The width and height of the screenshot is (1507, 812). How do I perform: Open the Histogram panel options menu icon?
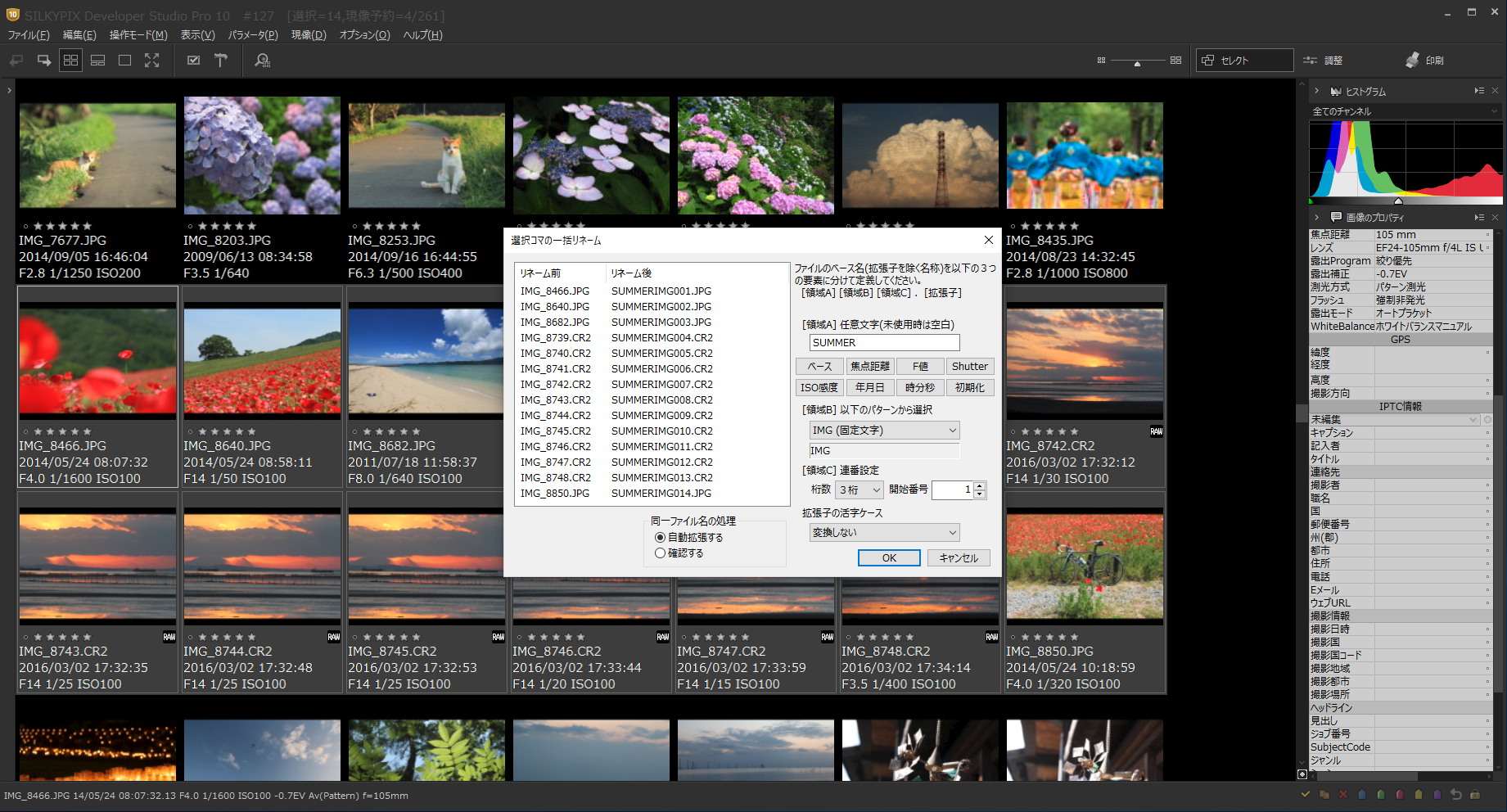click(x=1479, y=91)
